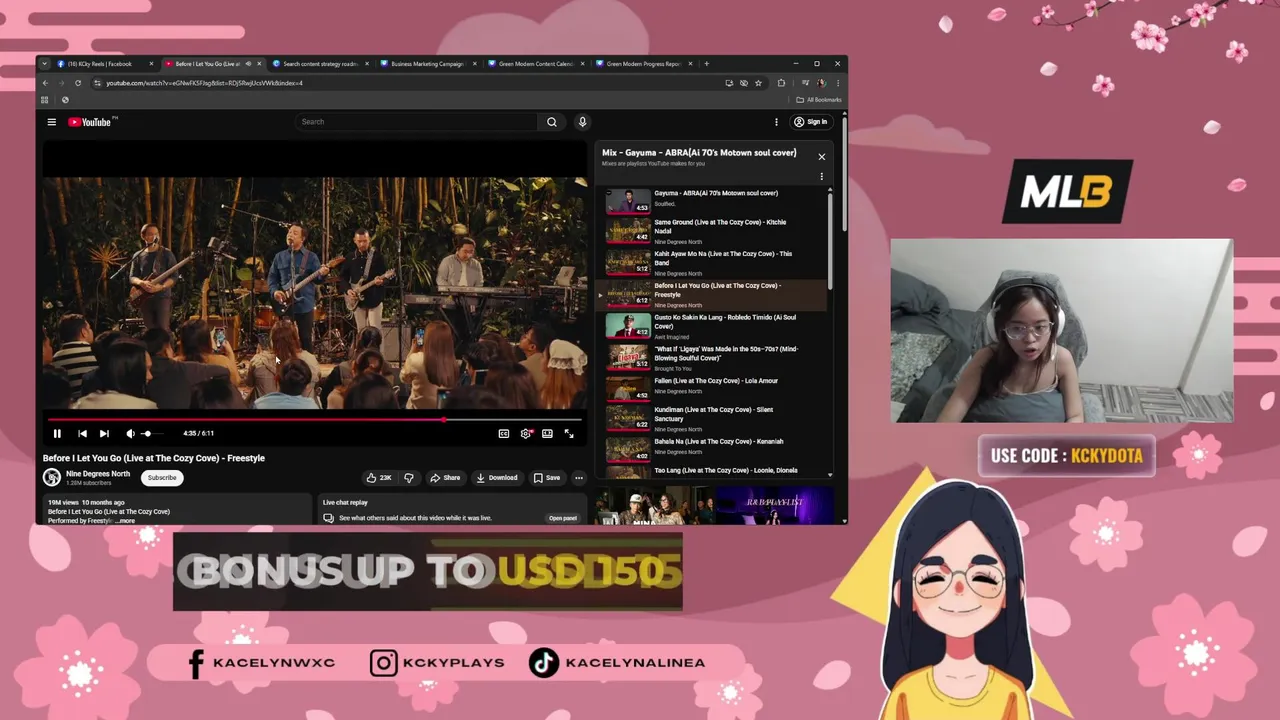Open the All Bookmarks folder

point(819,100)
